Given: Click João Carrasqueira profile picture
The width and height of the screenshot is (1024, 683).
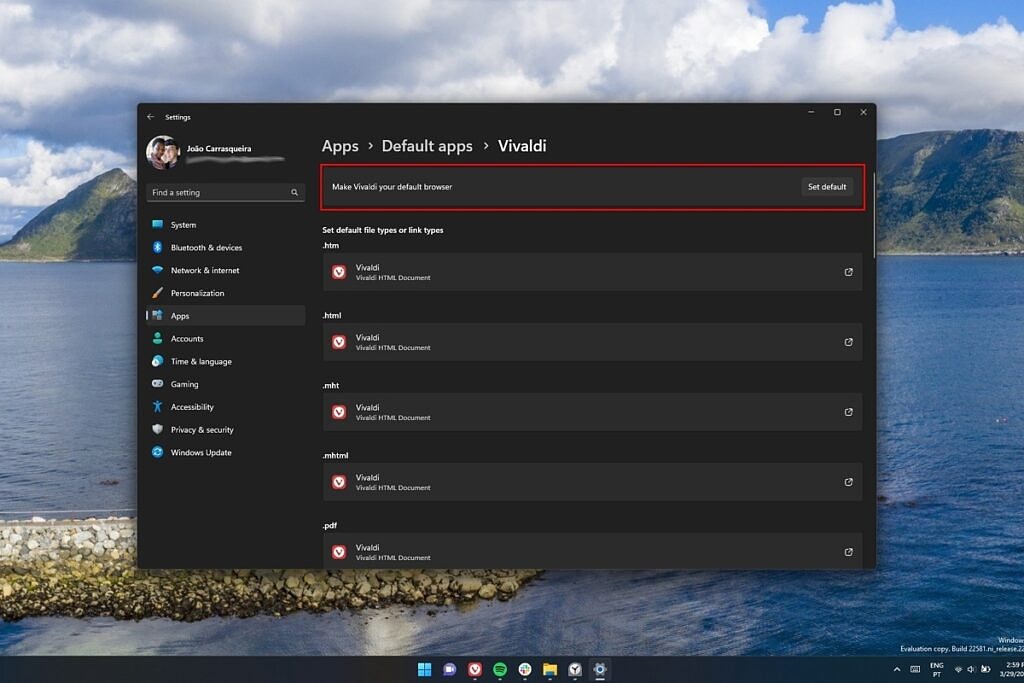Looking at the screenshot, I should 163,152.
